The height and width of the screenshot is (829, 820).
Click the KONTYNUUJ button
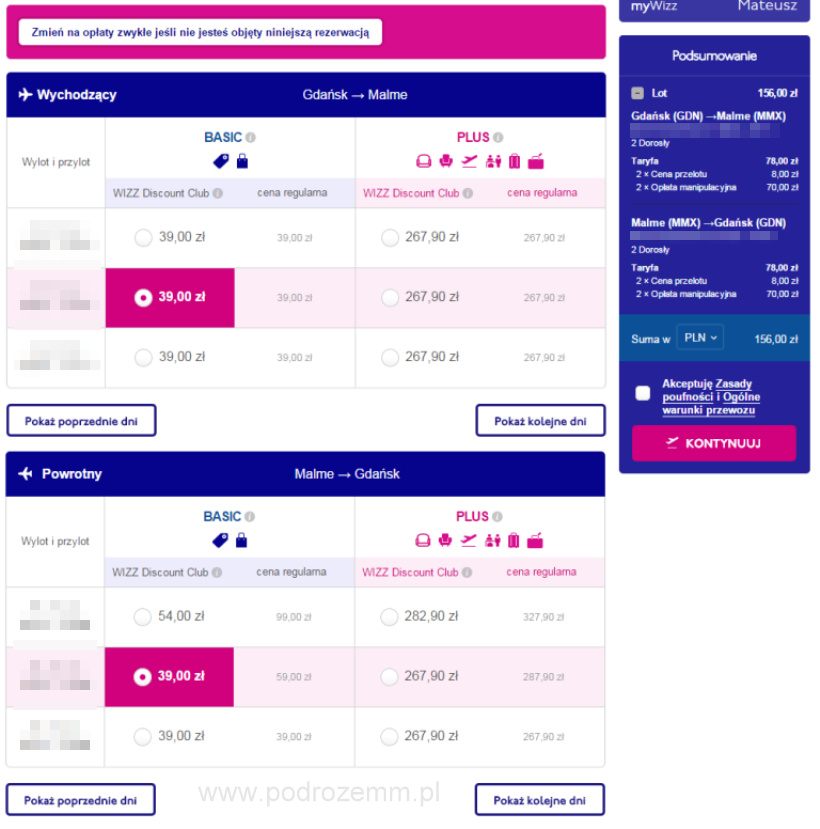[x=714, y=443]
